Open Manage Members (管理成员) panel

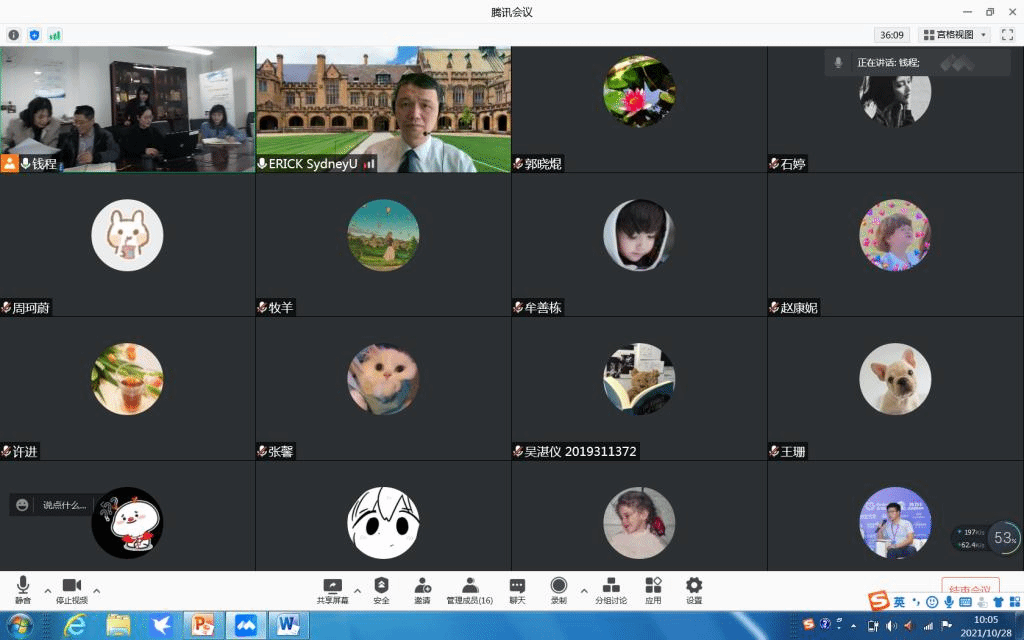coord(469,589)
